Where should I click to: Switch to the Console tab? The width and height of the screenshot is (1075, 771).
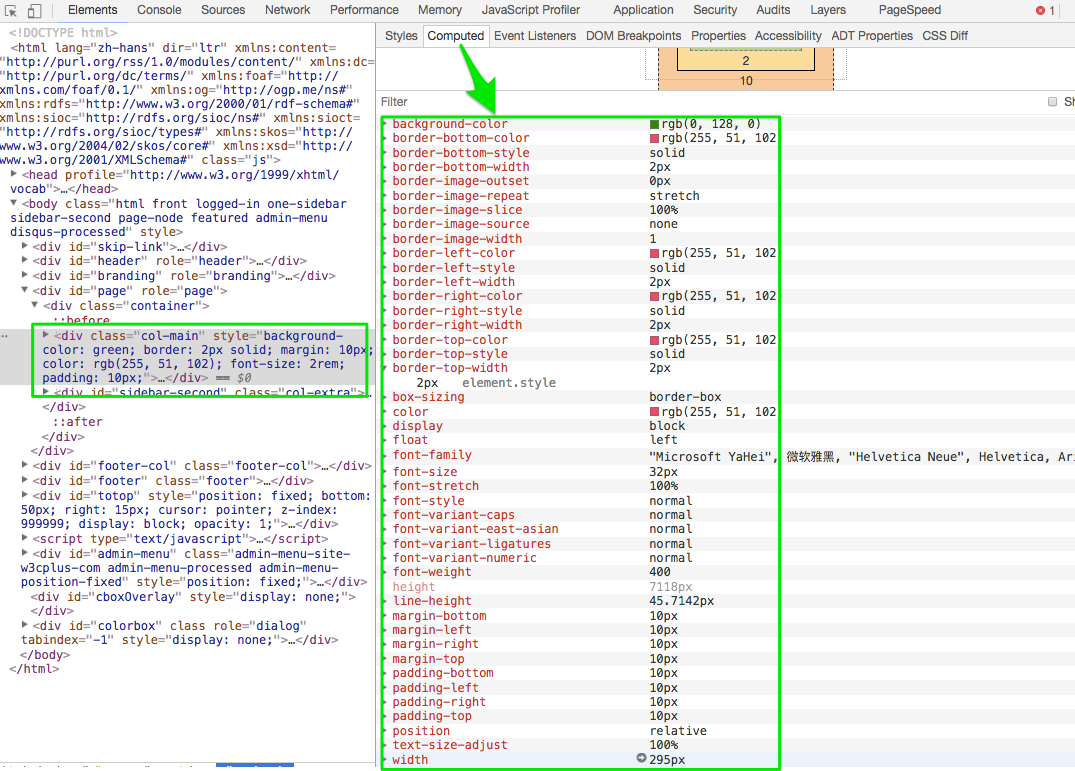tap(159, 10)
